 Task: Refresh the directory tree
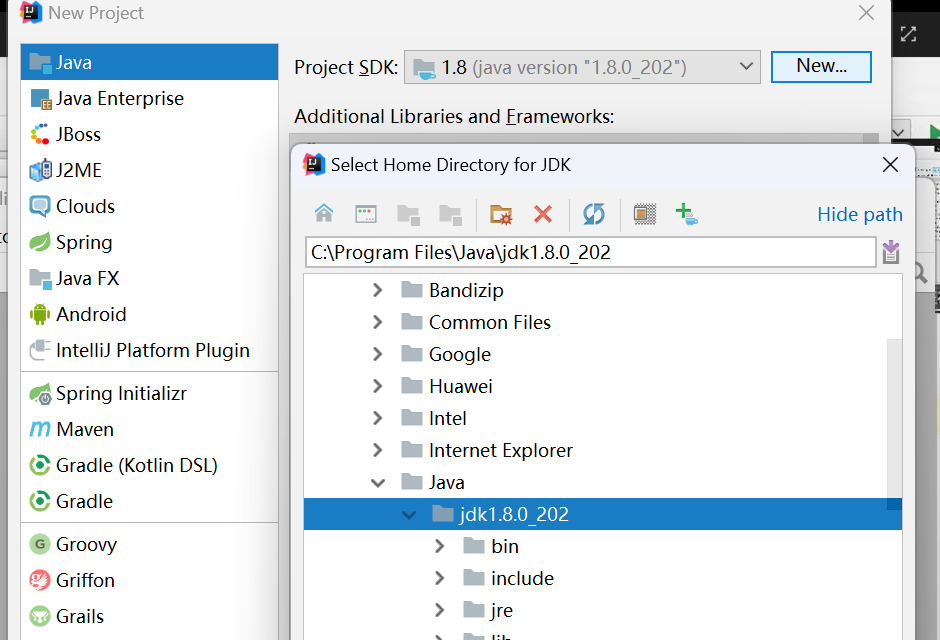594,214
